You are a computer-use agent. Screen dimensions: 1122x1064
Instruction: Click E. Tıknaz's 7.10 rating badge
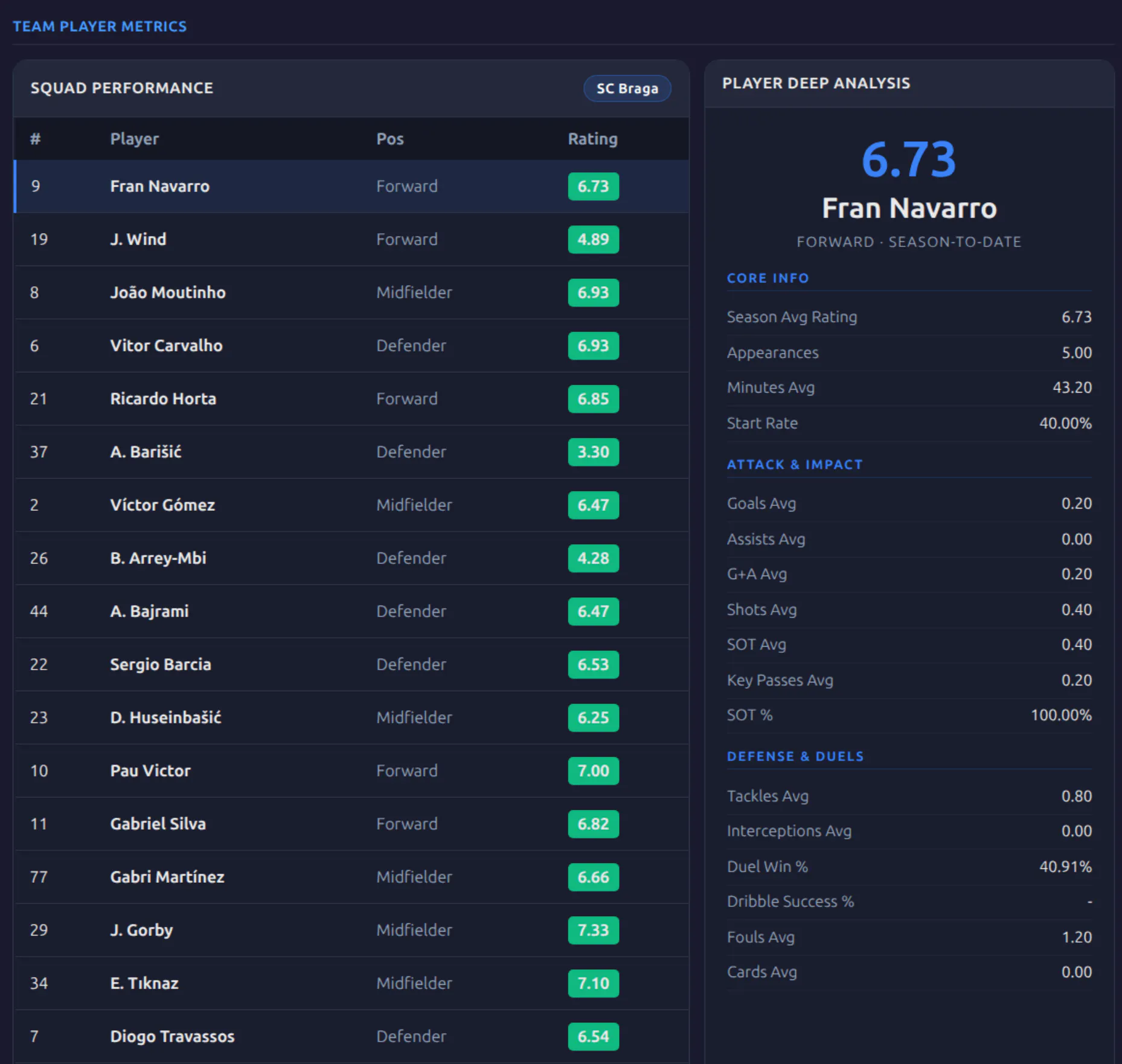pyautogui.click(x=593, y=983)
